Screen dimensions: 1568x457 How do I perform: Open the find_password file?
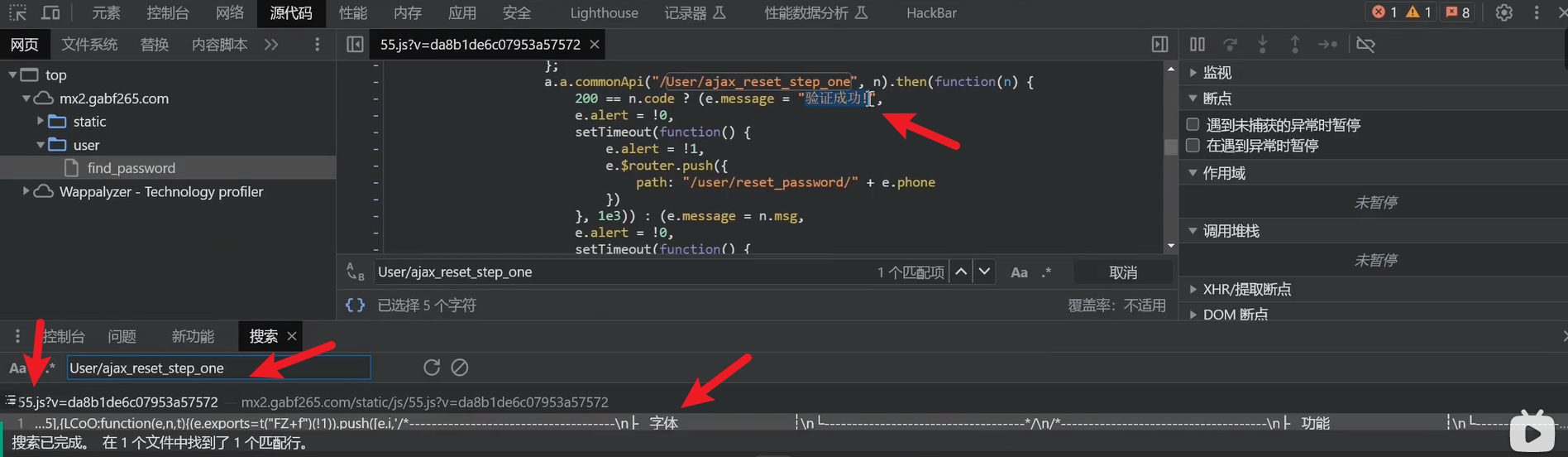coord(131,168)
